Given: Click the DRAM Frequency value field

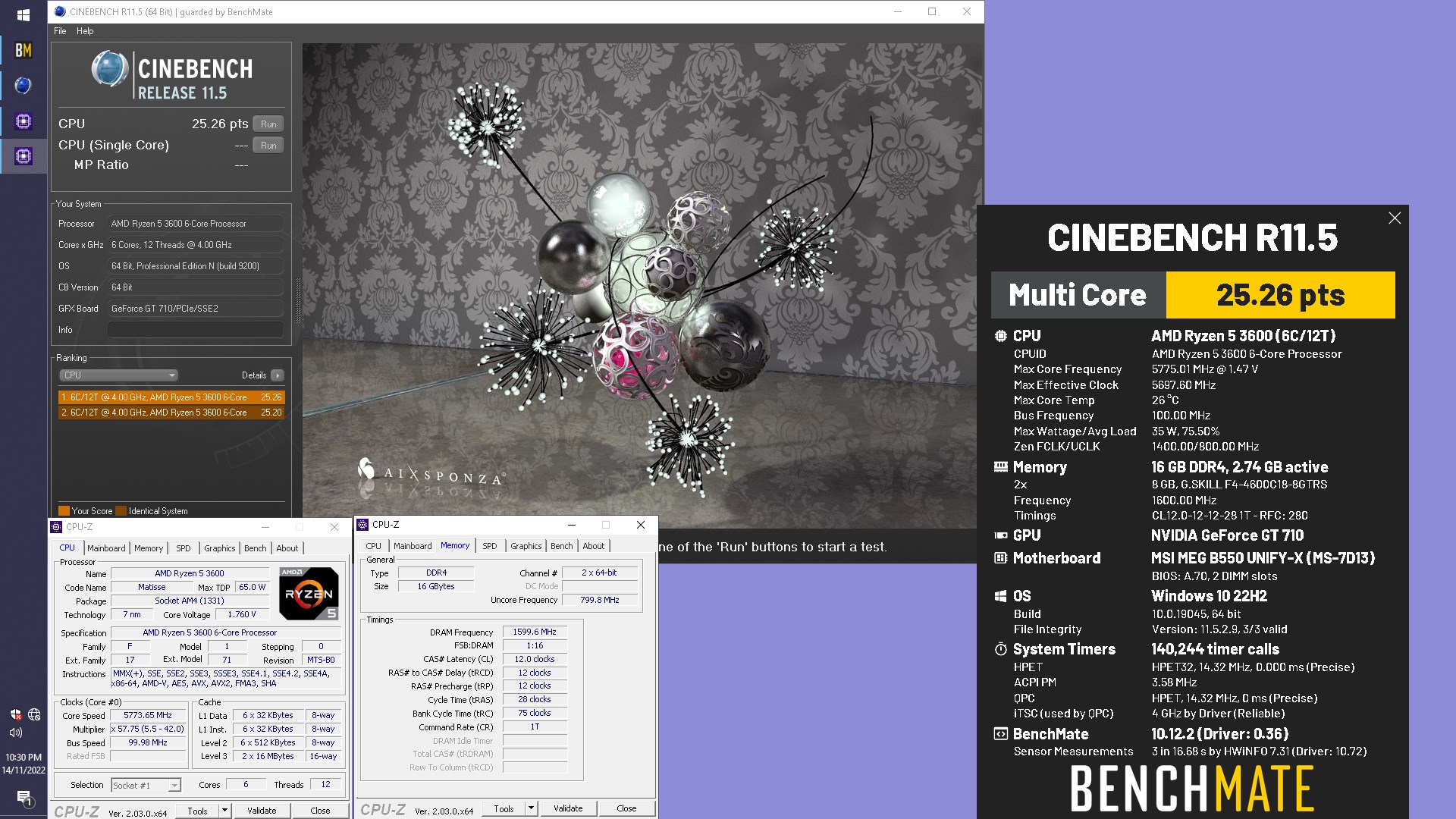Looking at the screenshot, I should 535,632.
